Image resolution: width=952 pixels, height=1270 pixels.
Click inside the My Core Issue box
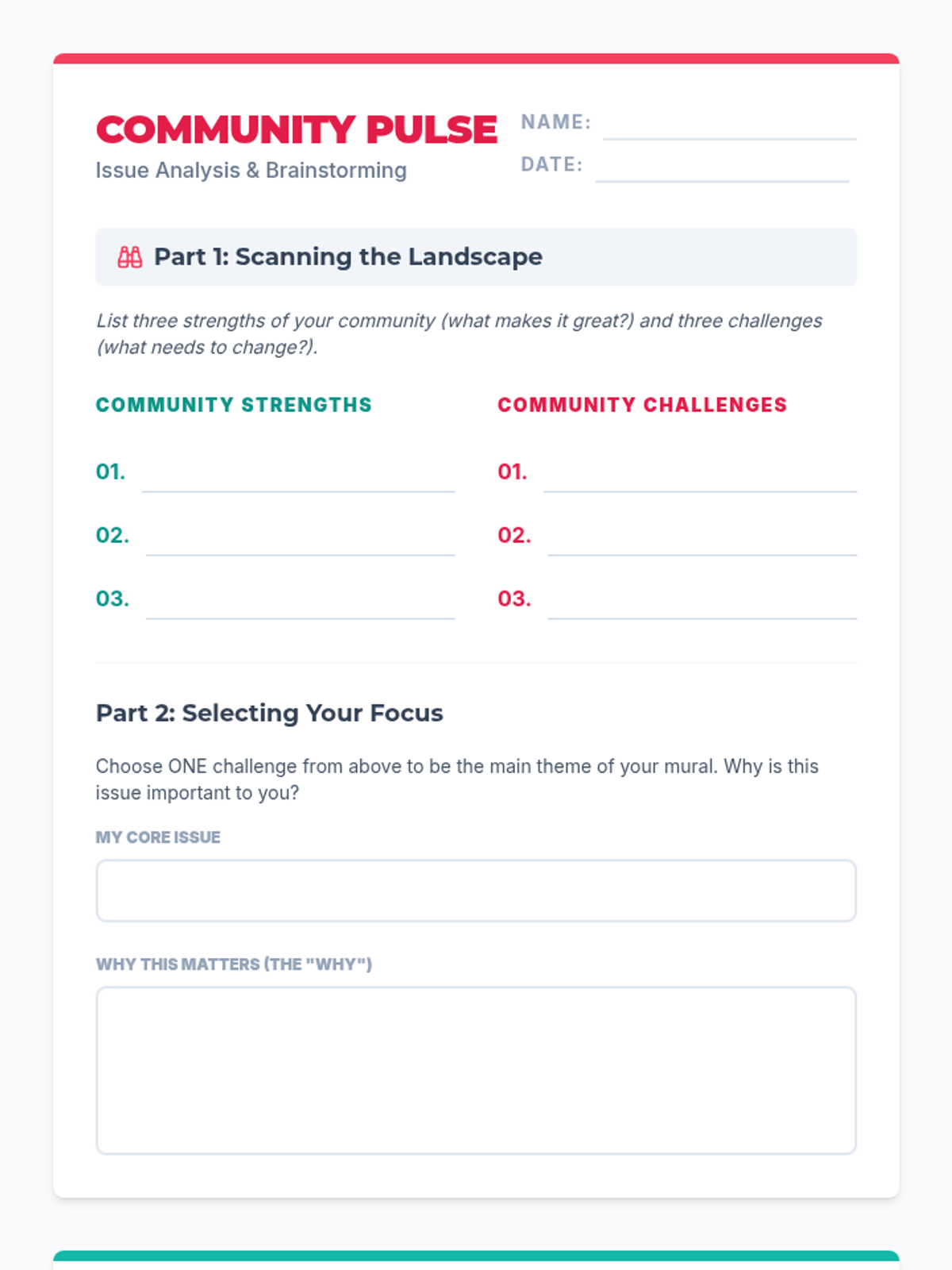(x=476, y=891)
